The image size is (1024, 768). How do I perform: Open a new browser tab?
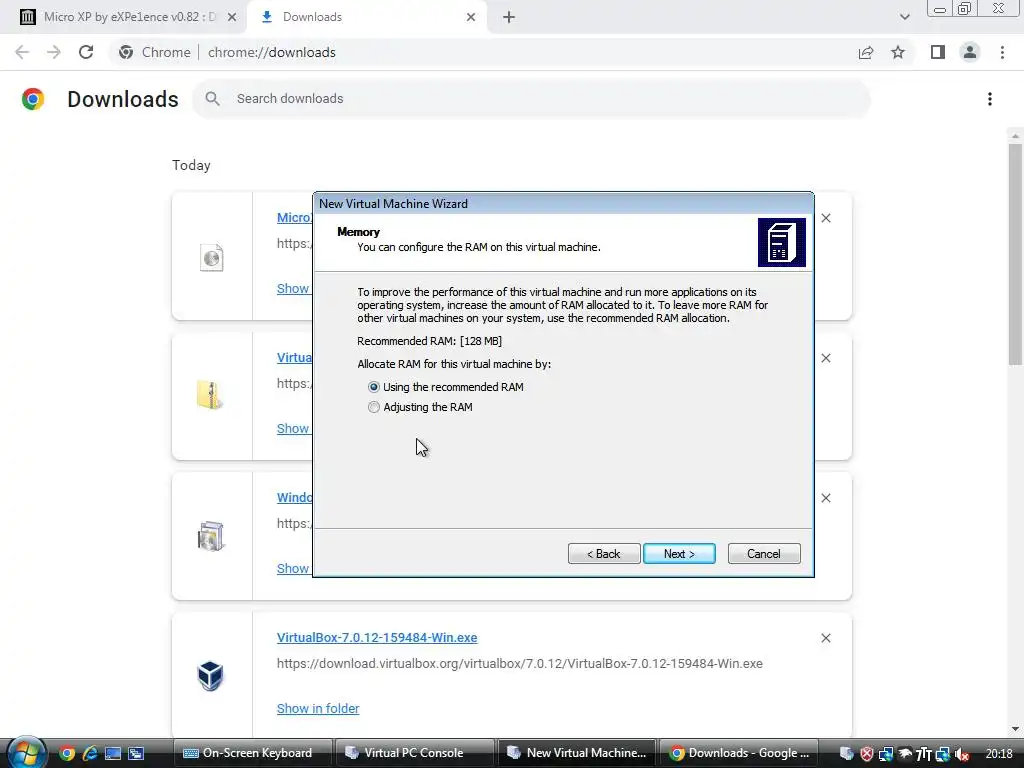click(x=509, y=17)
